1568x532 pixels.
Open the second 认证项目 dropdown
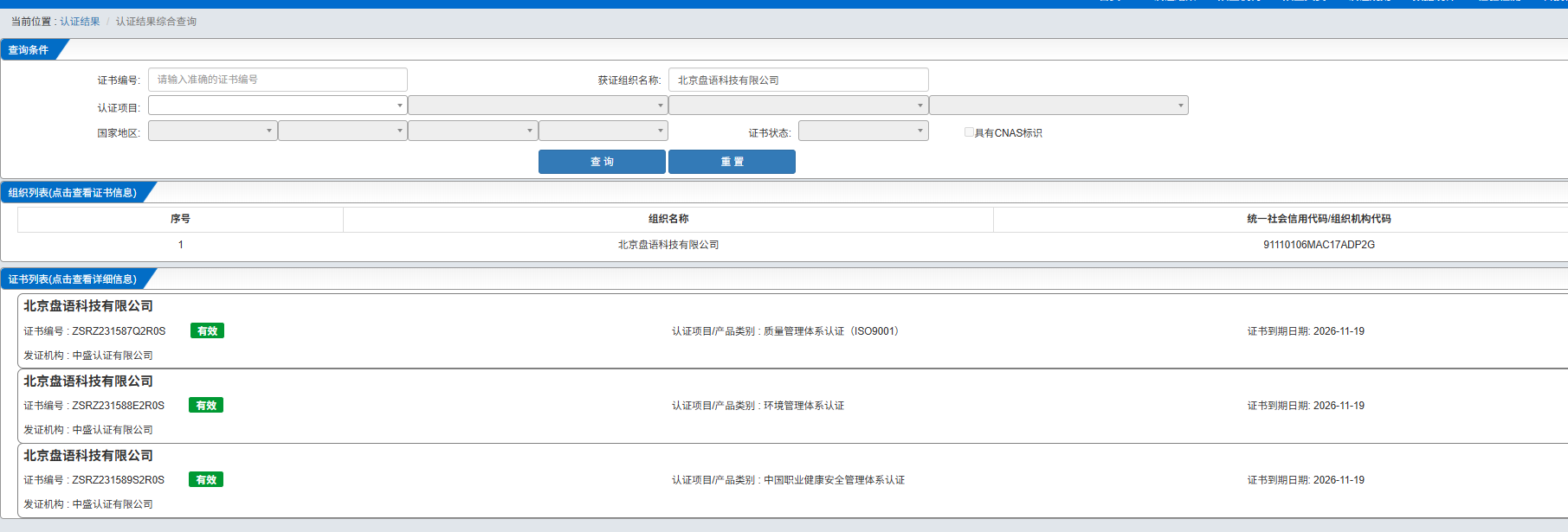[538, 106]
